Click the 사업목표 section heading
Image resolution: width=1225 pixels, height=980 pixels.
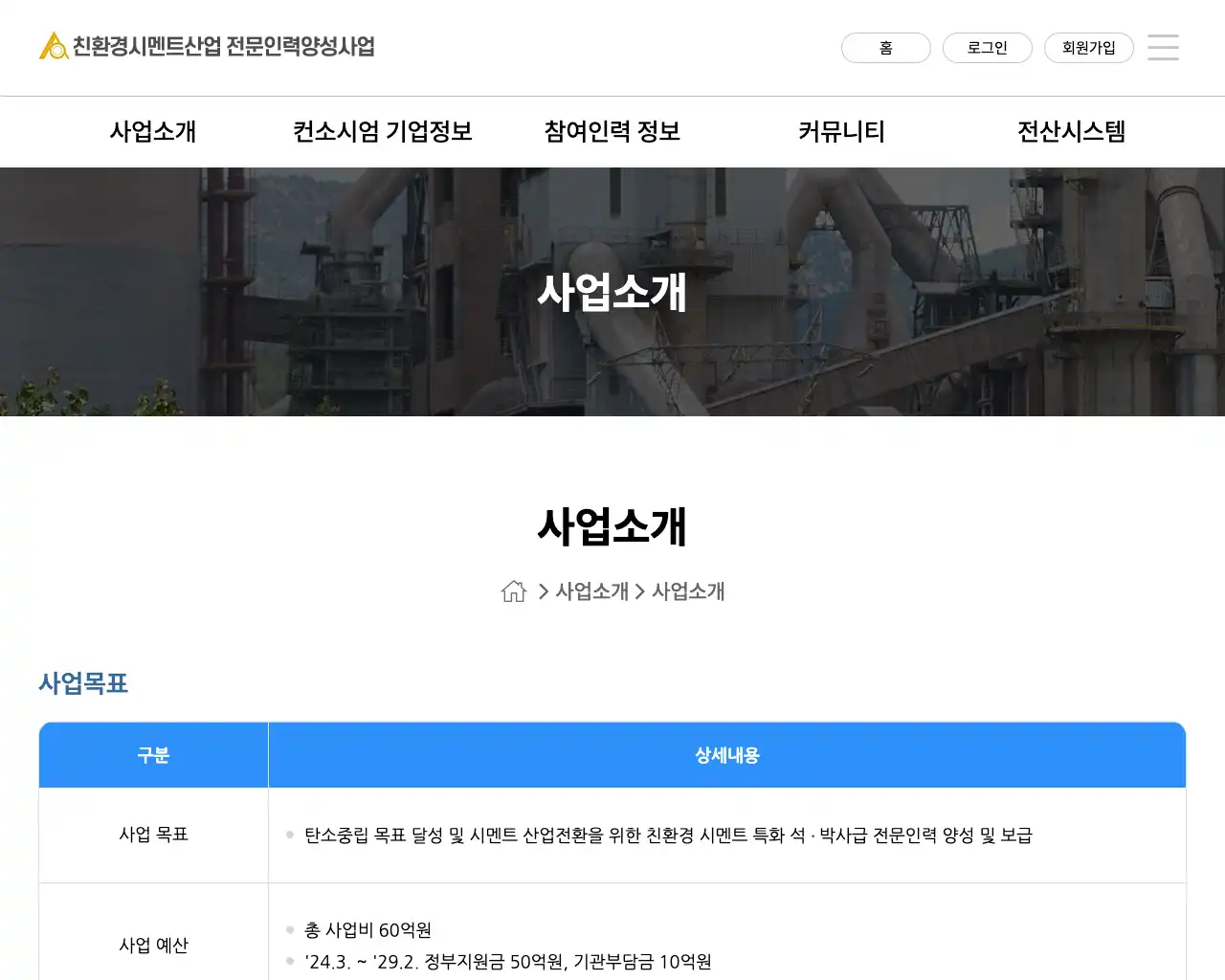83,683
